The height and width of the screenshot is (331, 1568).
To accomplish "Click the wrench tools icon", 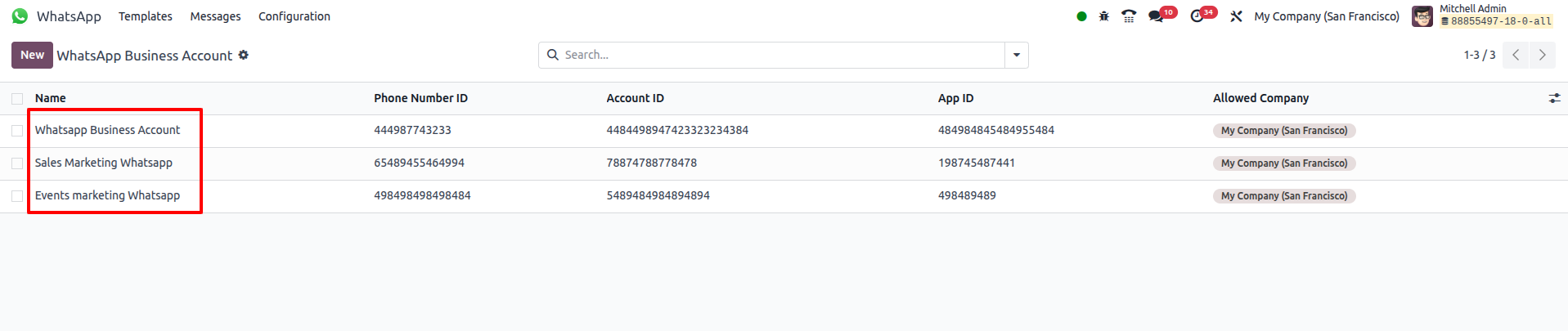I will (x=1236, y=16).
